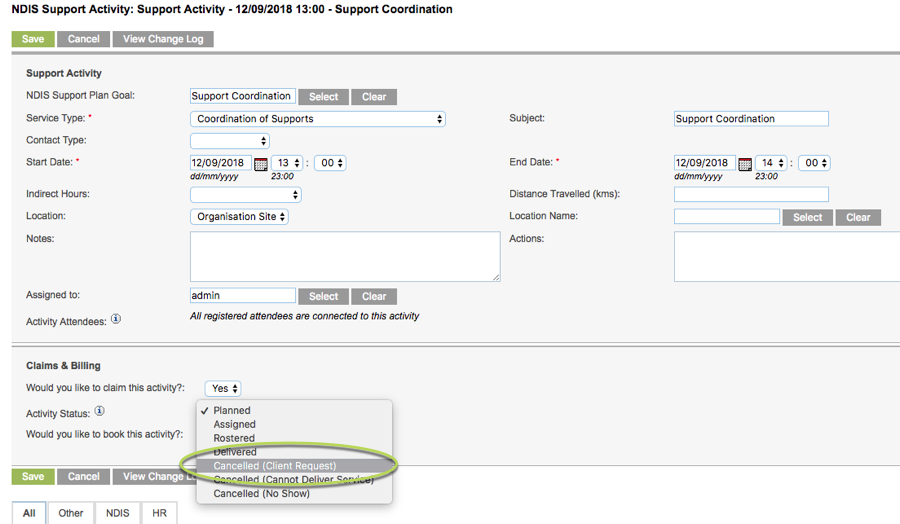
Task: Click the Distance Travelled (kms) field
Action: tap(751, 195)
